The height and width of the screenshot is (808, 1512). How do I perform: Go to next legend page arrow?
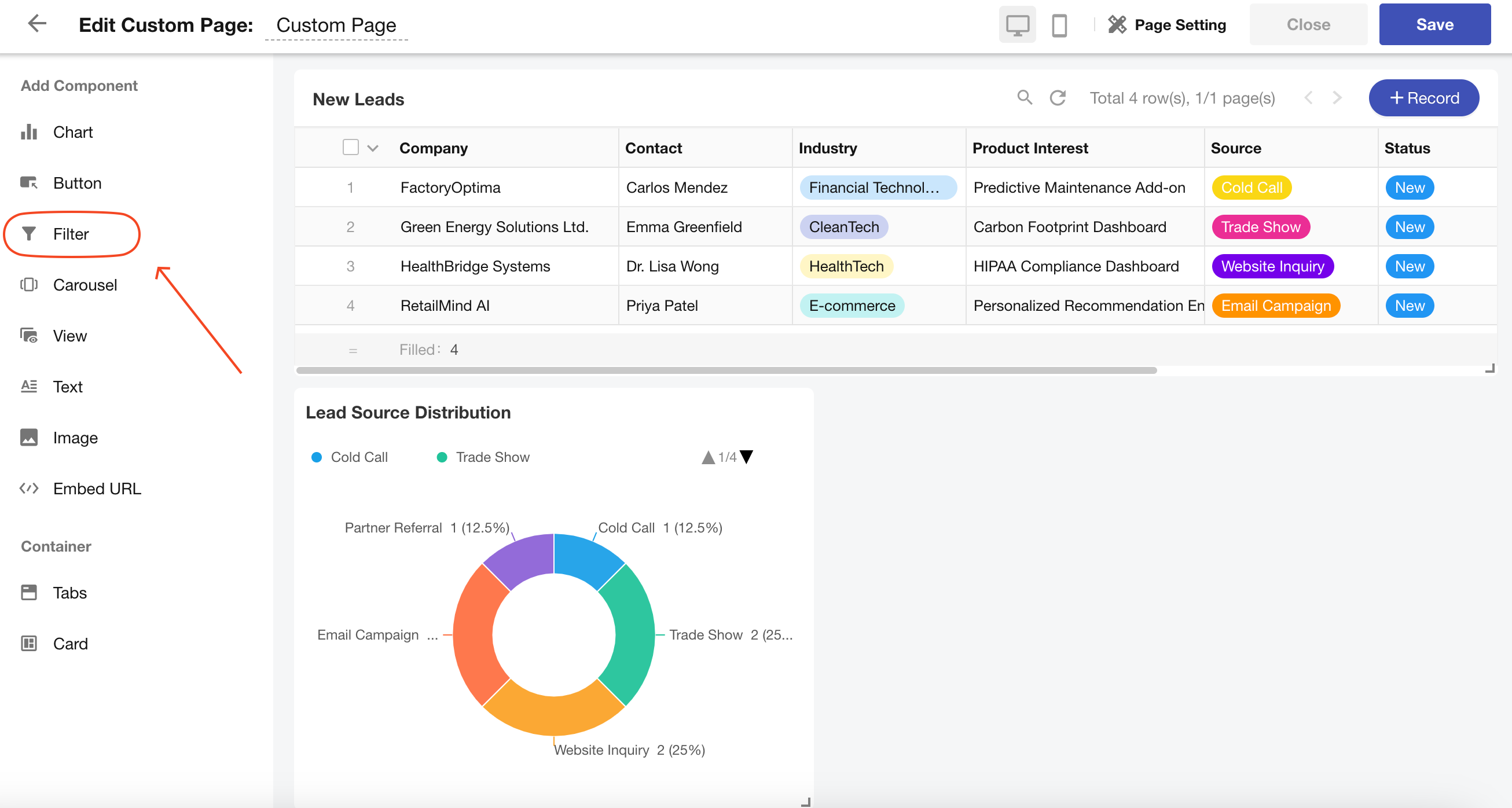tap(746, 457)
